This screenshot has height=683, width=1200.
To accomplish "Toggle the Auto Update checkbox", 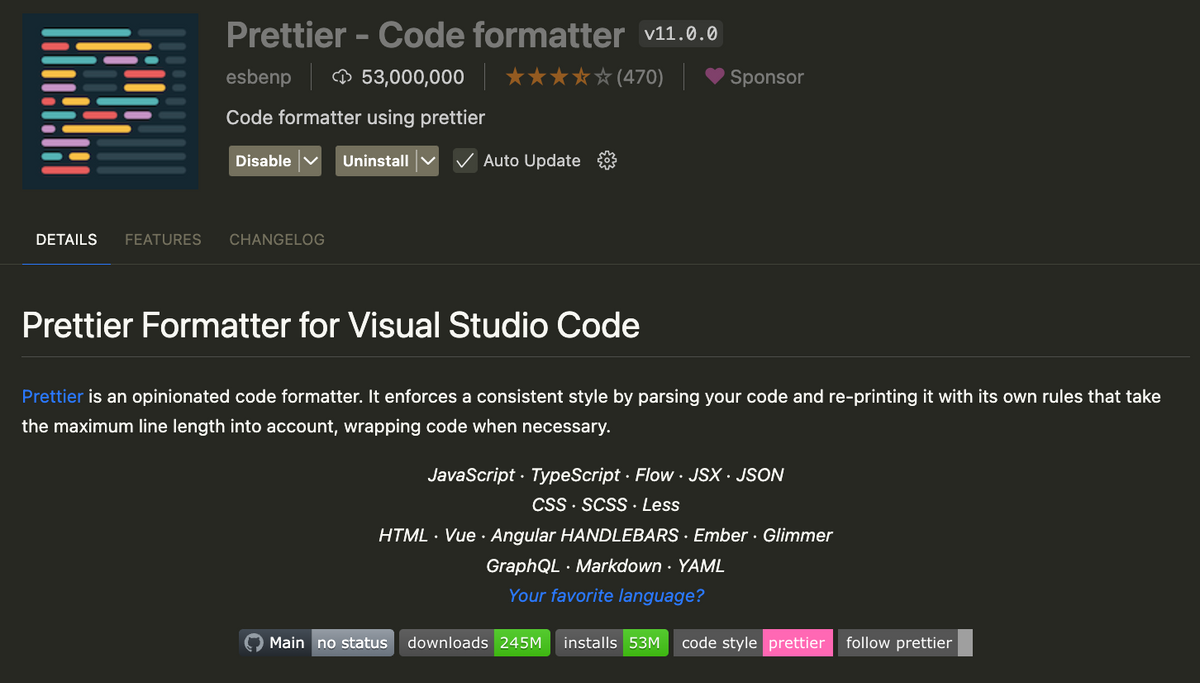I will coord(465,161).
